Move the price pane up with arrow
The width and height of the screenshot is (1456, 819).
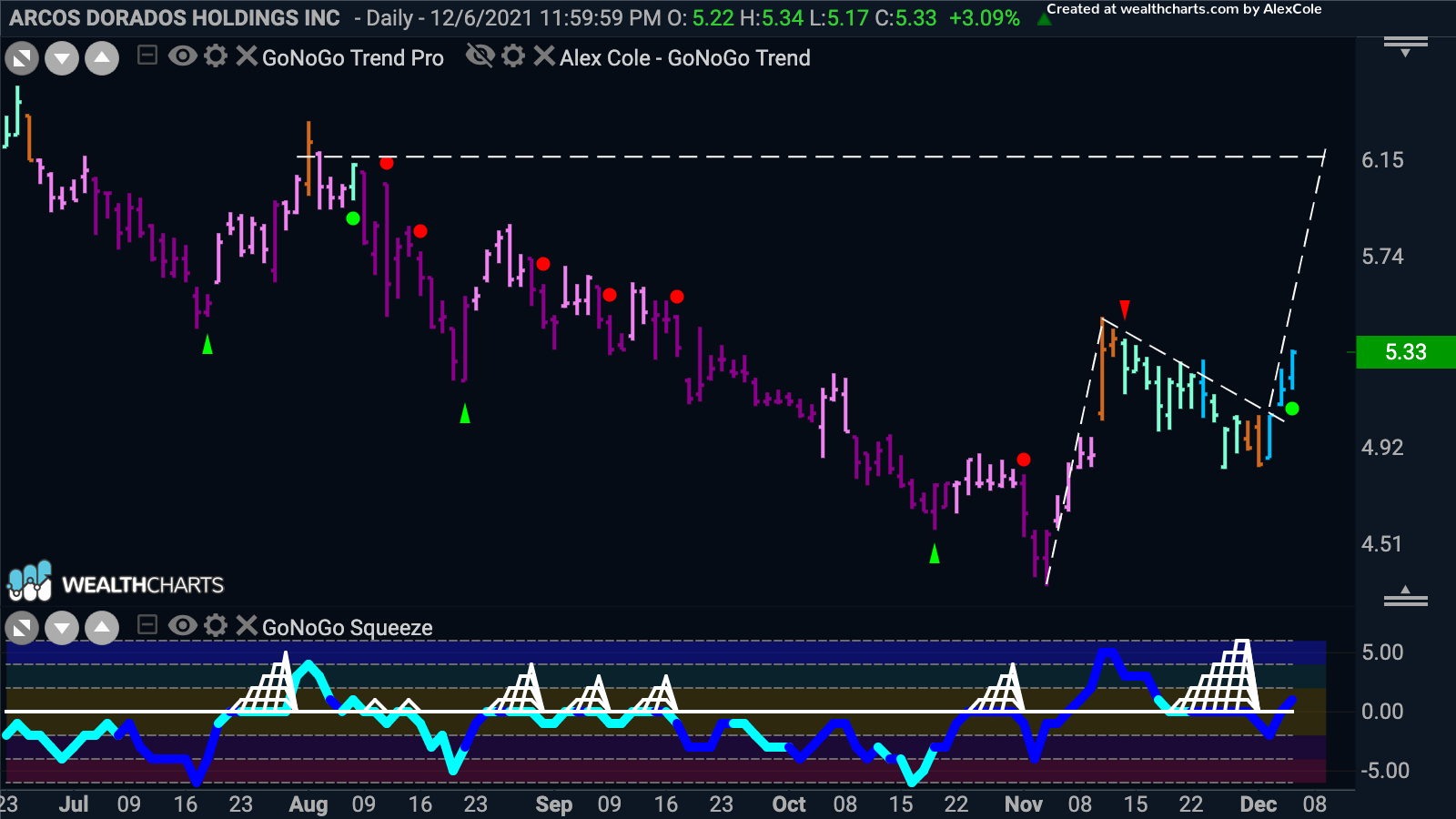pos(102,59)
